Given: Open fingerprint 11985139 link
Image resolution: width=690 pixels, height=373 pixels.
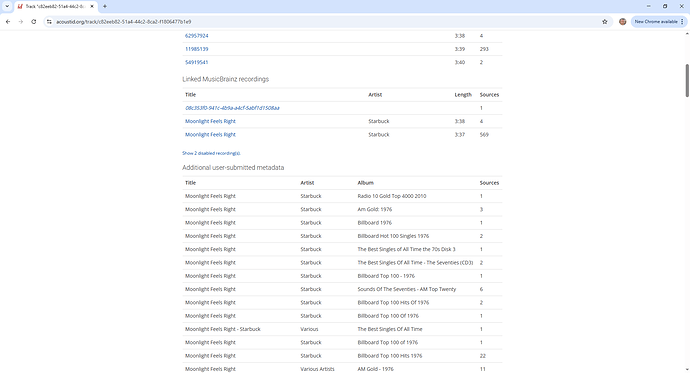Looking at the screenshot, I should [x=197, y=49].
